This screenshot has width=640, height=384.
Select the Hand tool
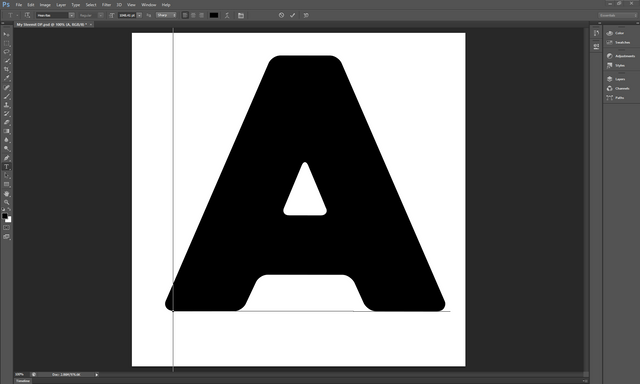pyautogui.click(x=6, y=194)
